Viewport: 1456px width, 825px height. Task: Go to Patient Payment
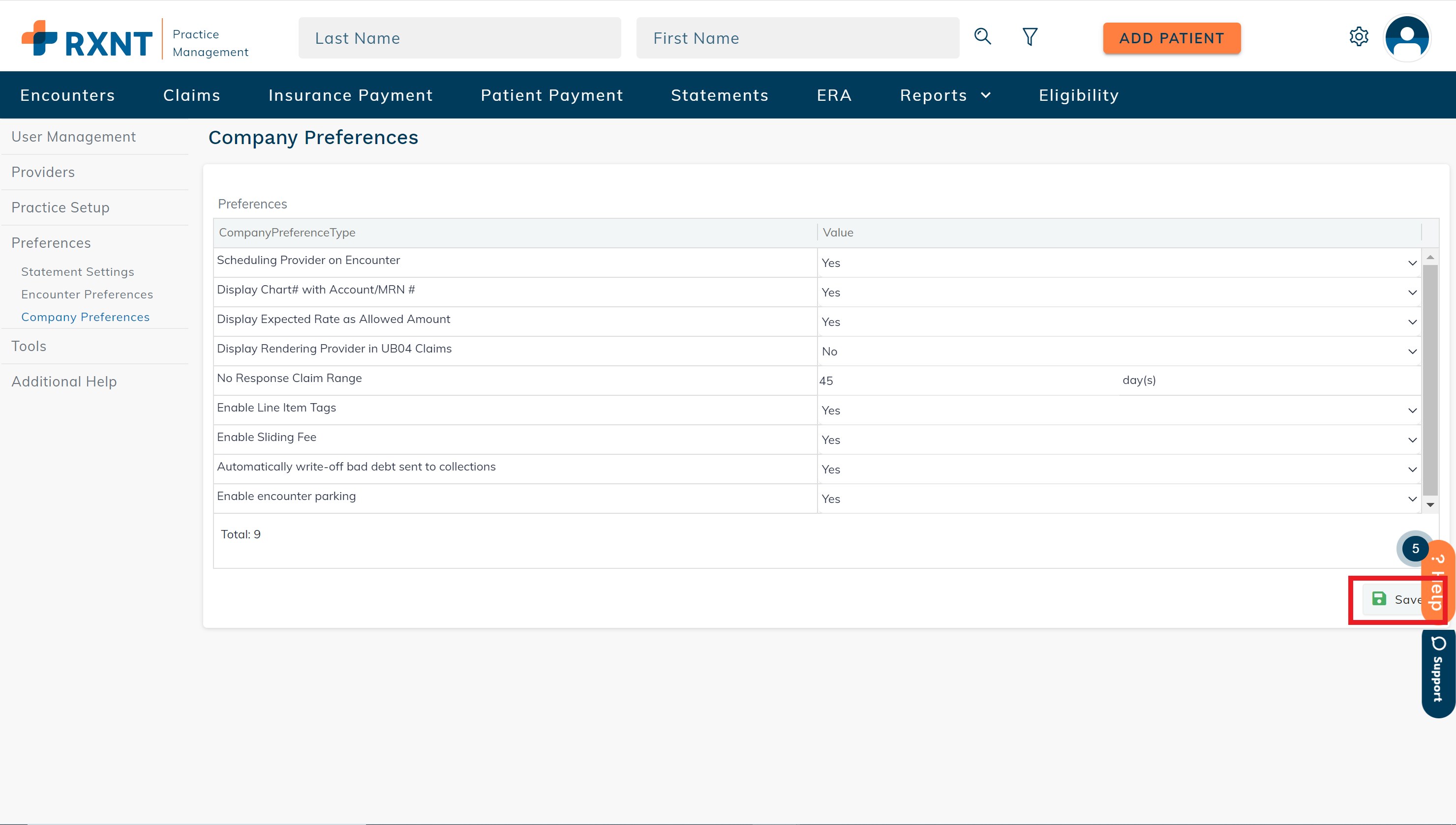coord(551,95)
